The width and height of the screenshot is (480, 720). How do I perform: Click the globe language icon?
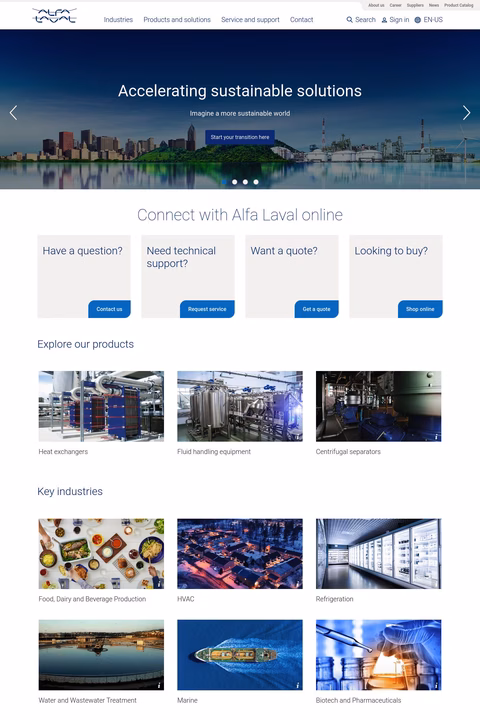point(418,20)
